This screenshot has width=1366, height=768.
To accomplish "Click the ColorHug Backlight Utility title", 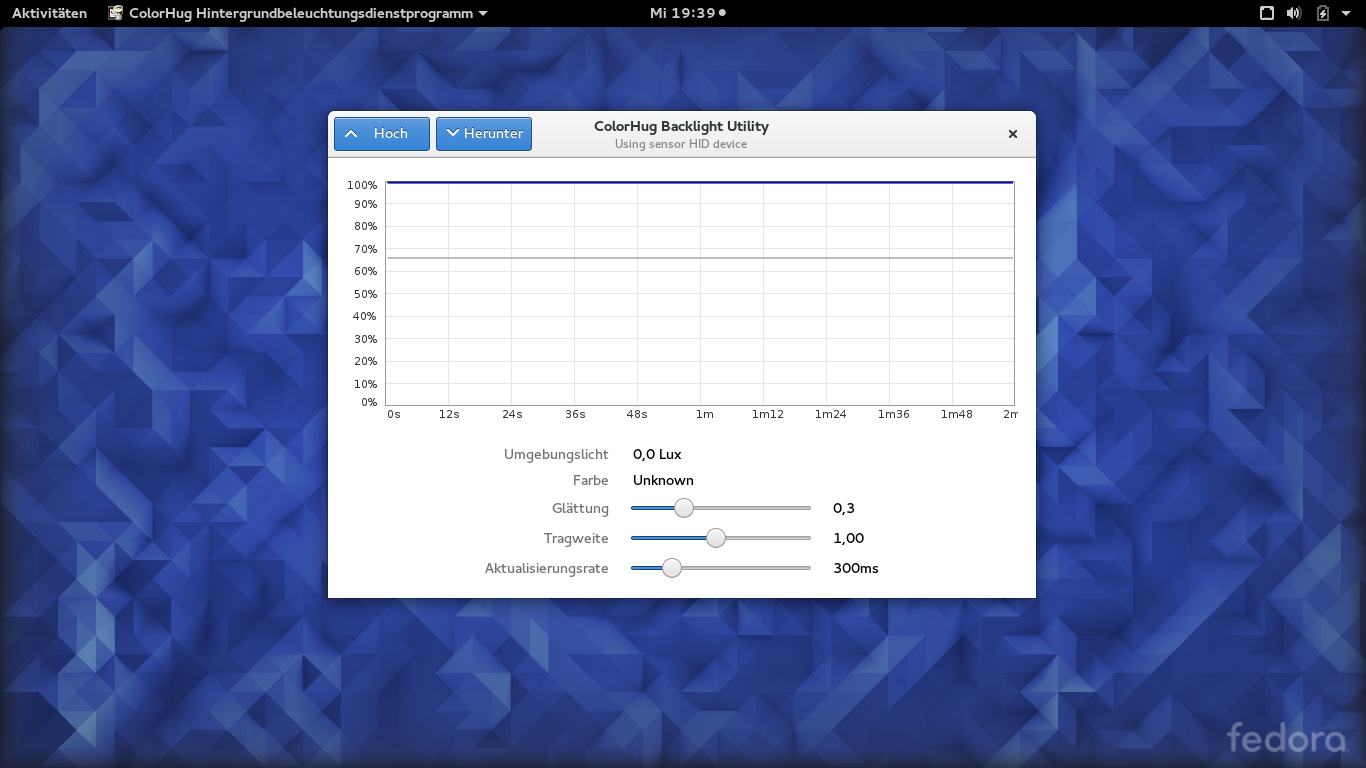I will click(x=681, y=126).
